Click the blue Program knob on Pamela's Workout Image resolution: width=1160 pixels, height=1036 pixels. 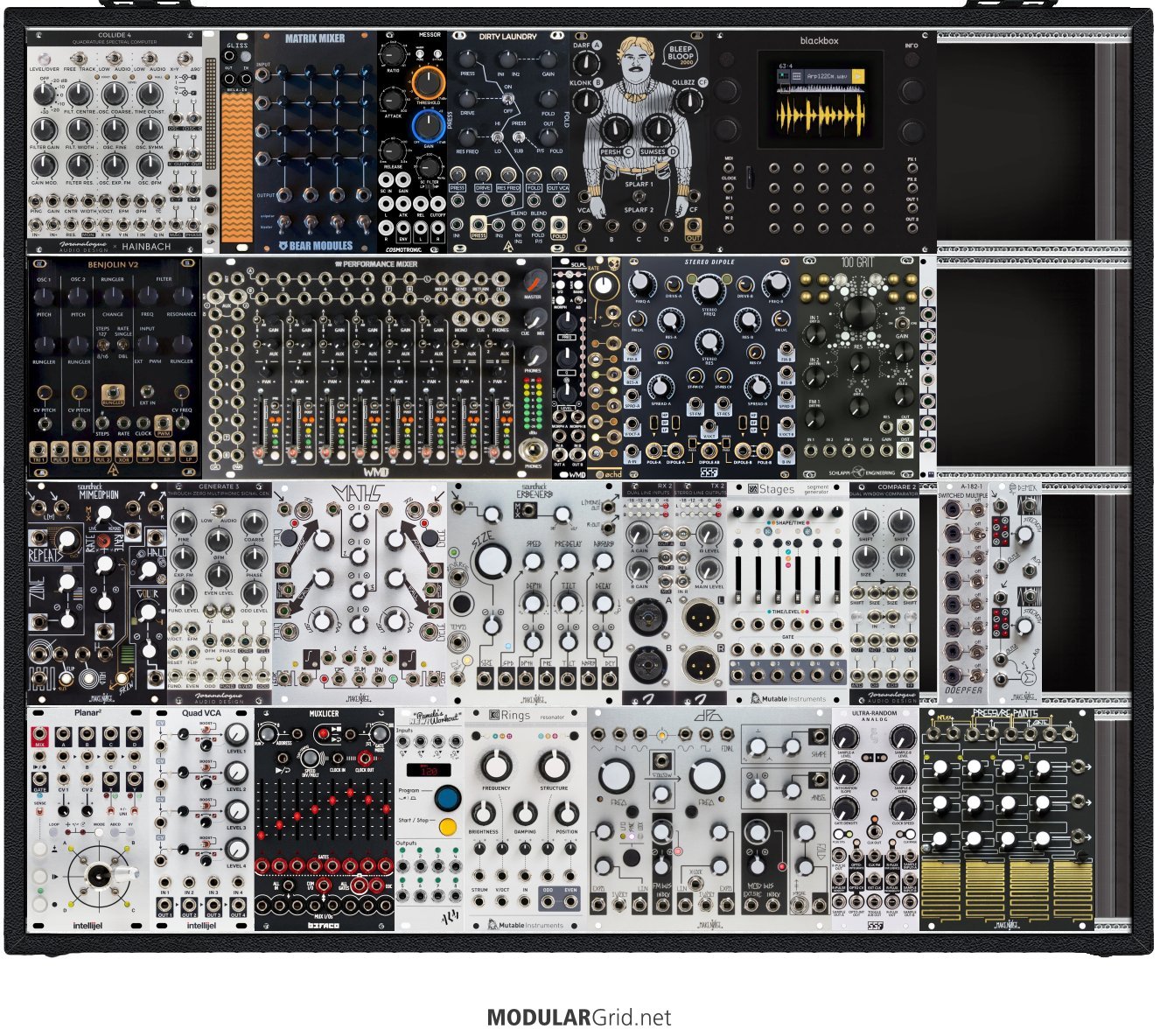tap(448, 798)
